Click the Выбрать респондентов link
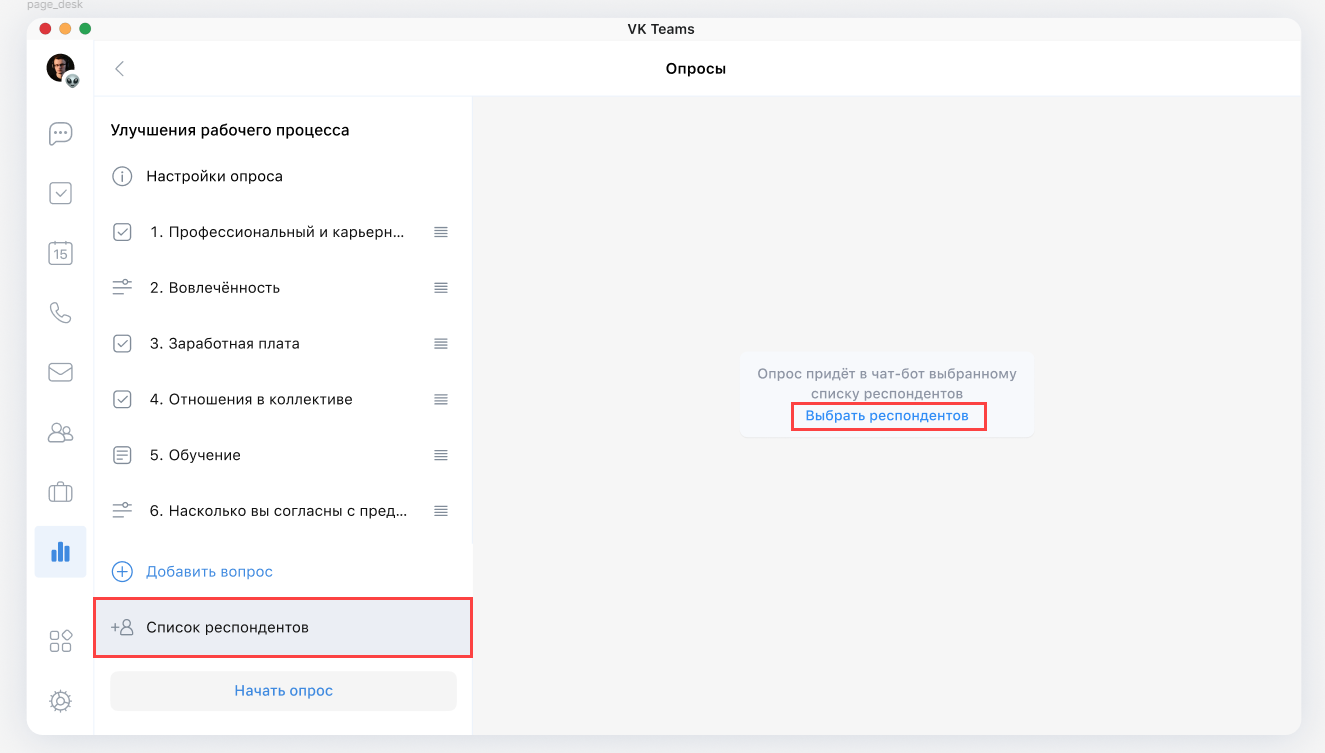Screen dimensions: 1325x753 tap(887, 416)
